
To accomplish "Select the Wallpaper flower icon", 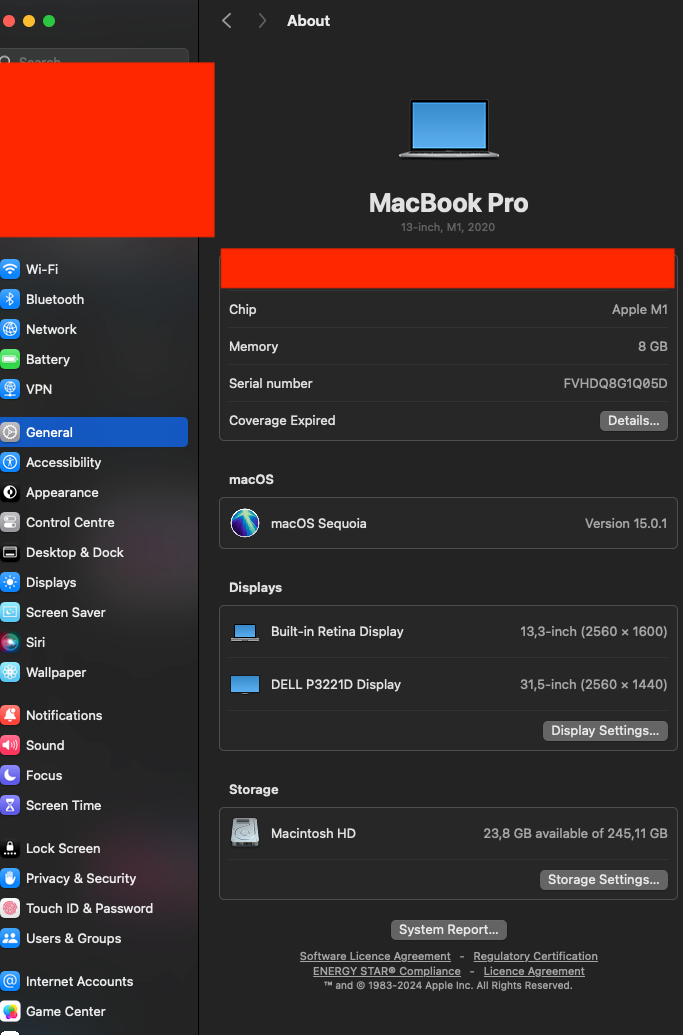I will [x=10, y=673].
